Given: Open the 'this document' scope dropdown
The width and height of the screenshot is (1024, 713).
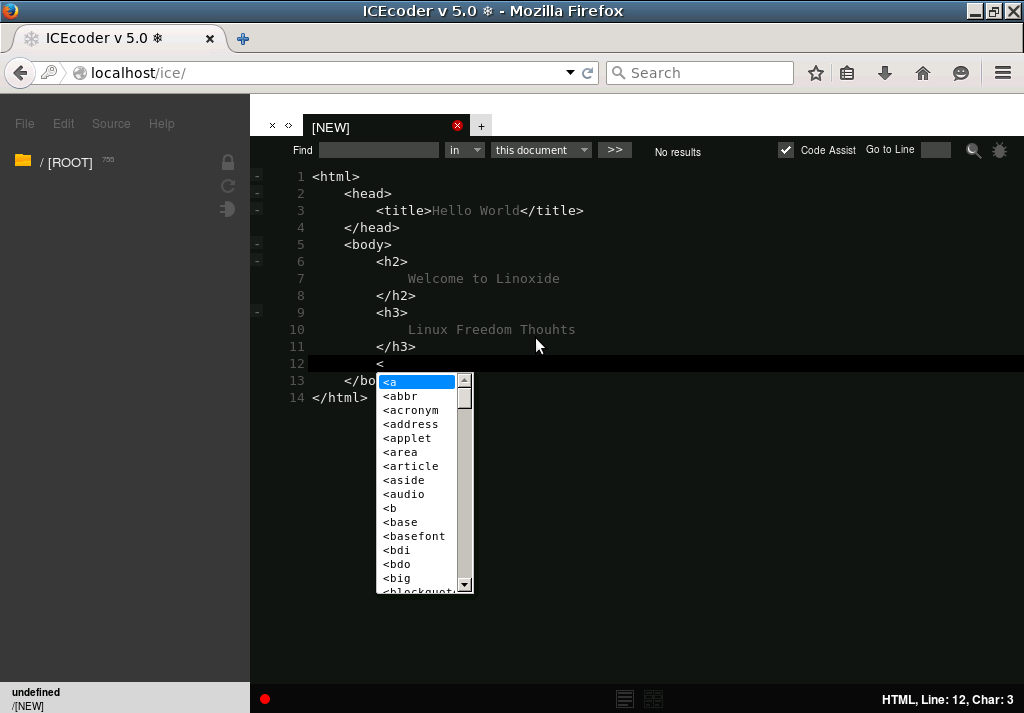Looking at the screenshot, I should pos(541,150).
